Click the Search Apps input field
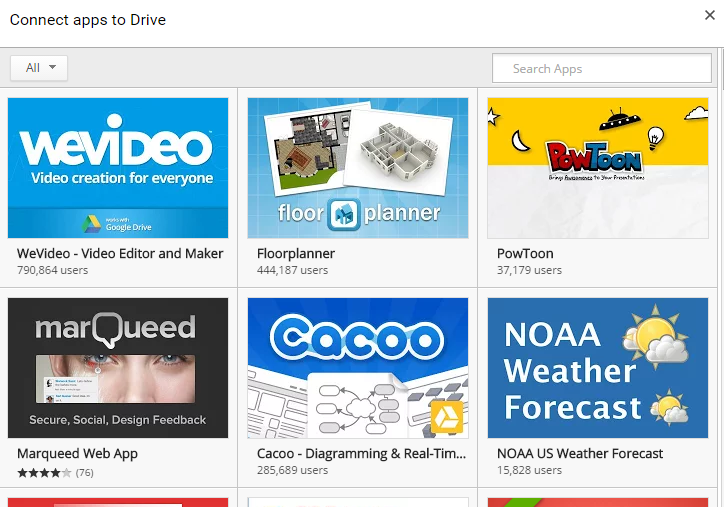 click(x=602, y=68)
